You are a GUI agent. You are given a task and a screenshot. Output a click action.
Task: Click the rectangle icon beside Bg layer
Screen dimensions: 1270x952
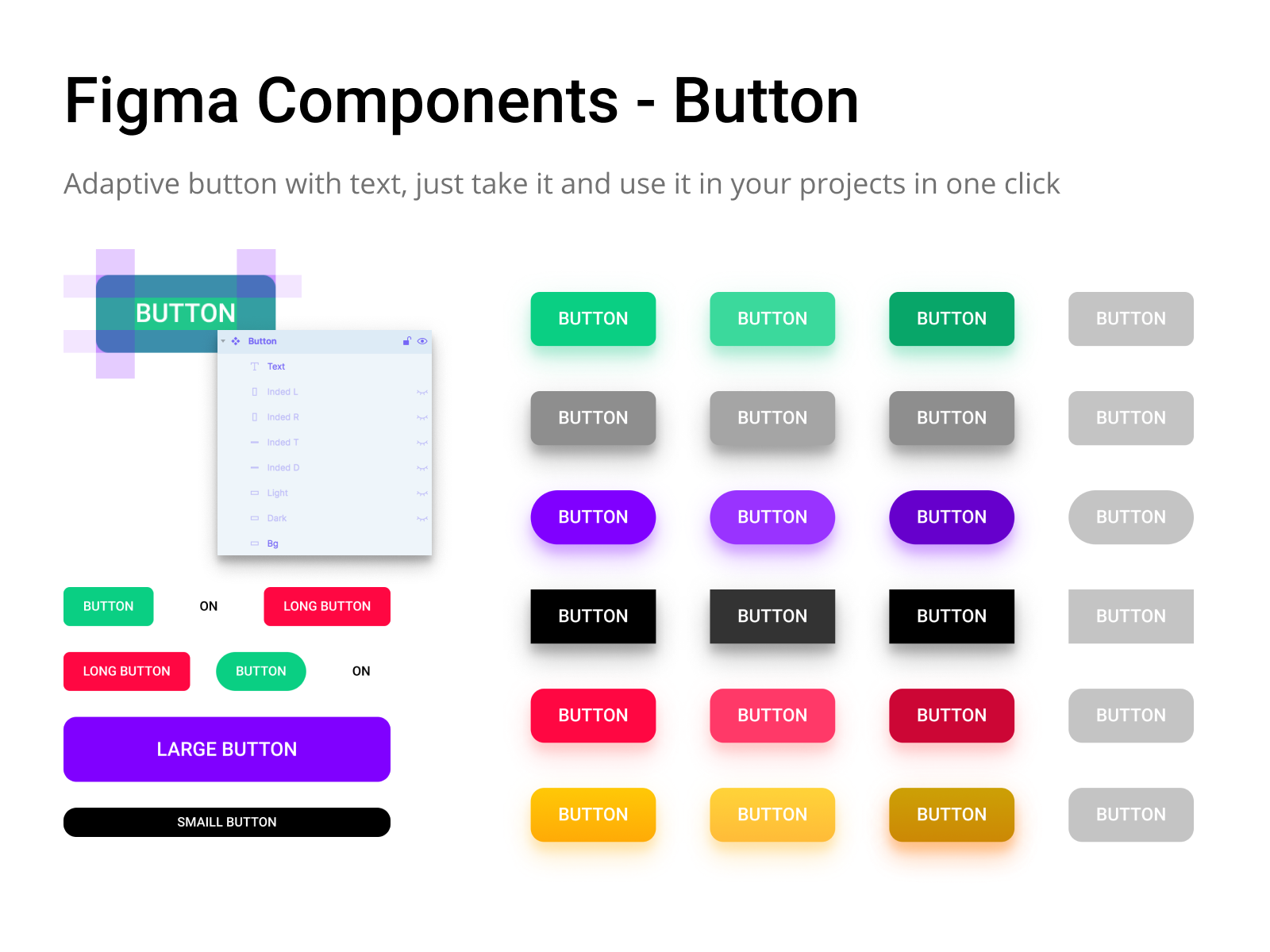coord(254,543)
